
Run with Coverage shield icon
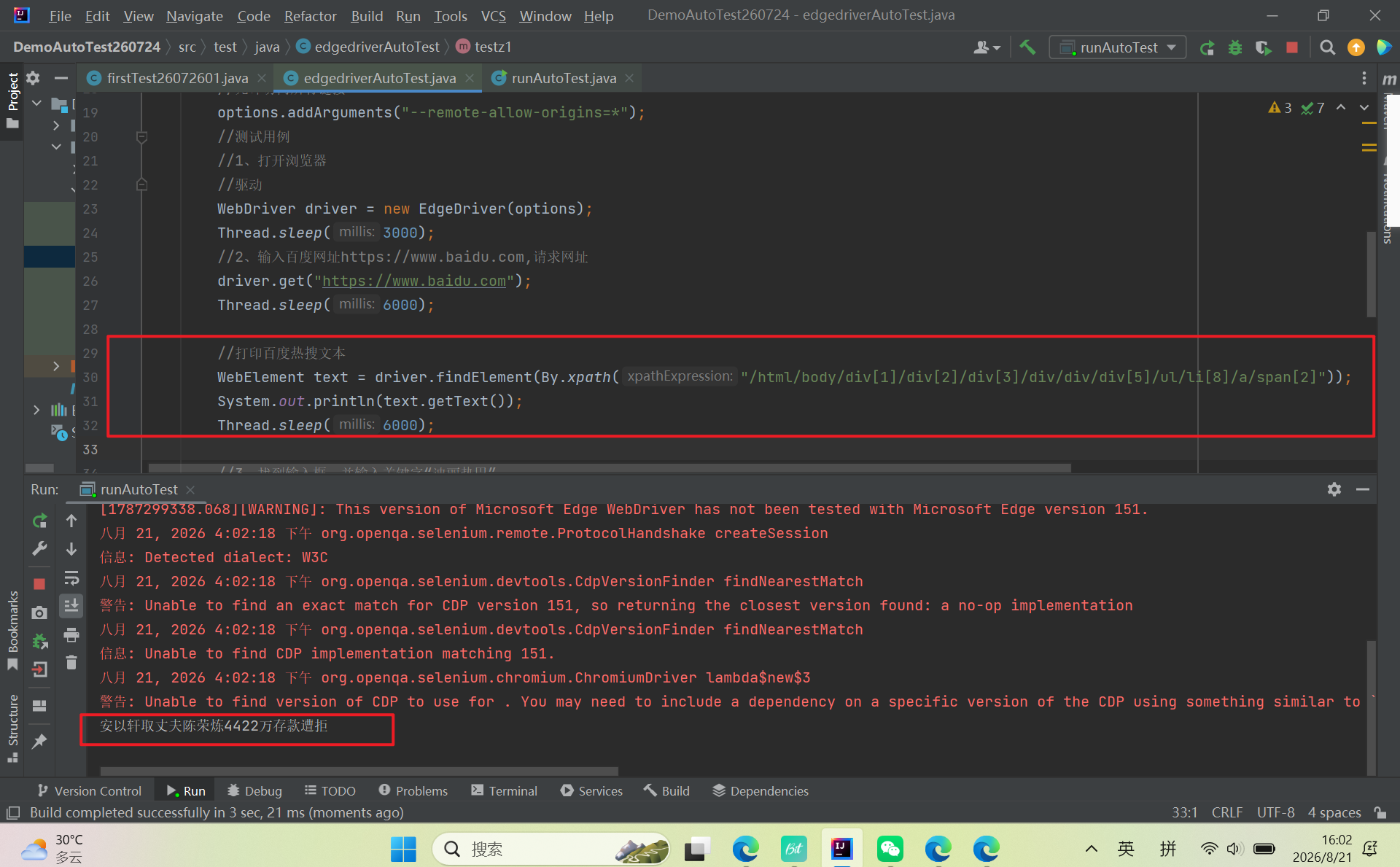click(1264, 47)
